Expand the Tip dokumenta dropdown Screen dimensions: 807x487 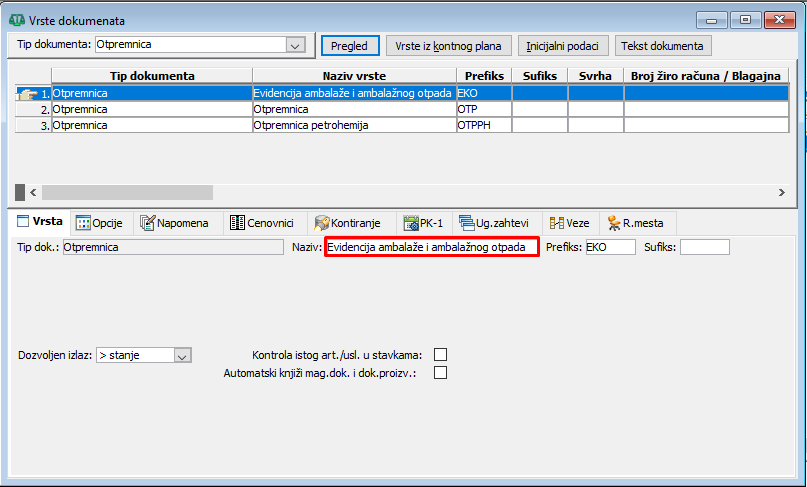(294, 45)
